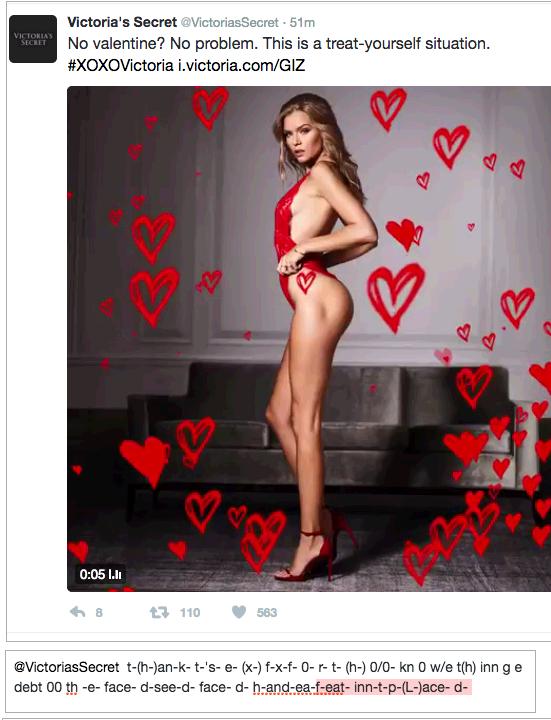Image resolution: width=551 pixels, height=720 pixels.
Task: Click the @VictoriasSecret mention in reply box
Action: pyautogui.click(x=67, y=667)
